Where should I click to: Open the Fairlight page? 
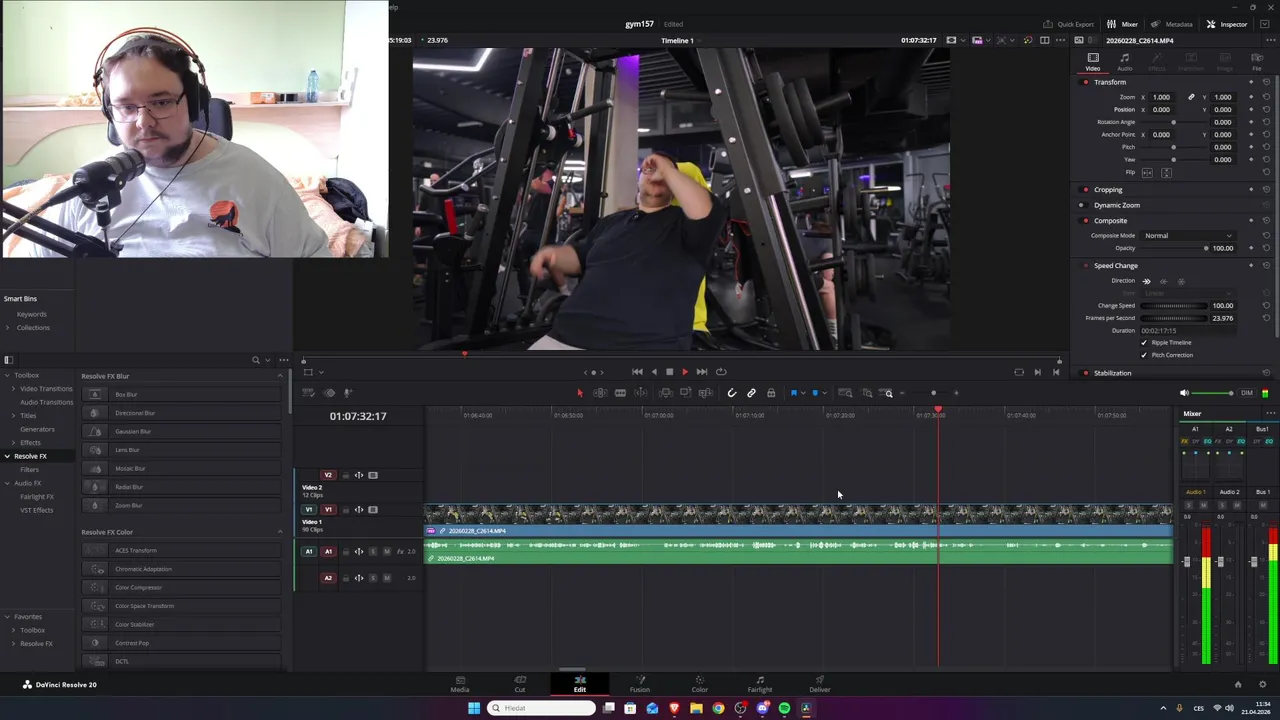coord(760,684)
